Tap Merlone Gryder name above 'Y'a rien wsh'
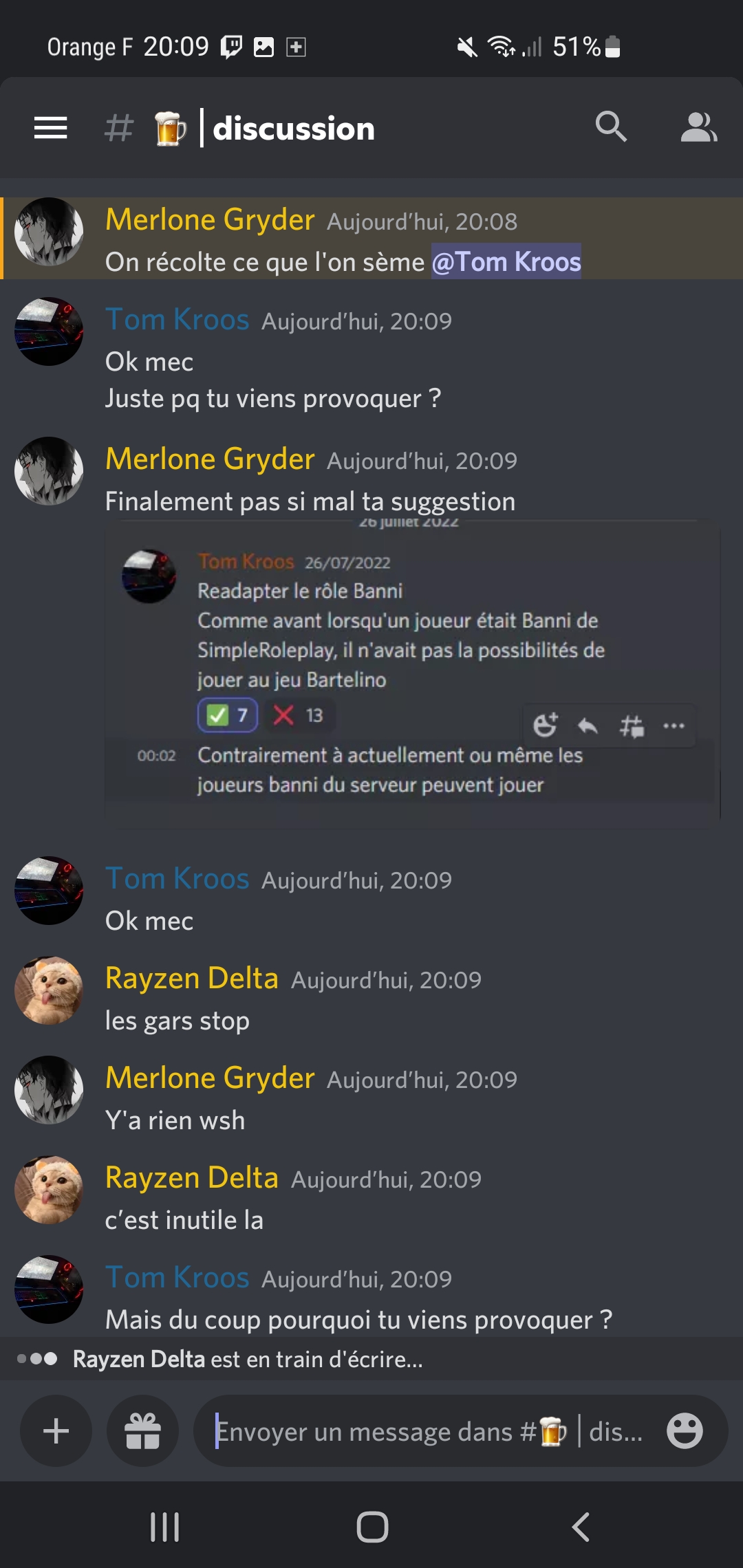 coord(210,1078)
